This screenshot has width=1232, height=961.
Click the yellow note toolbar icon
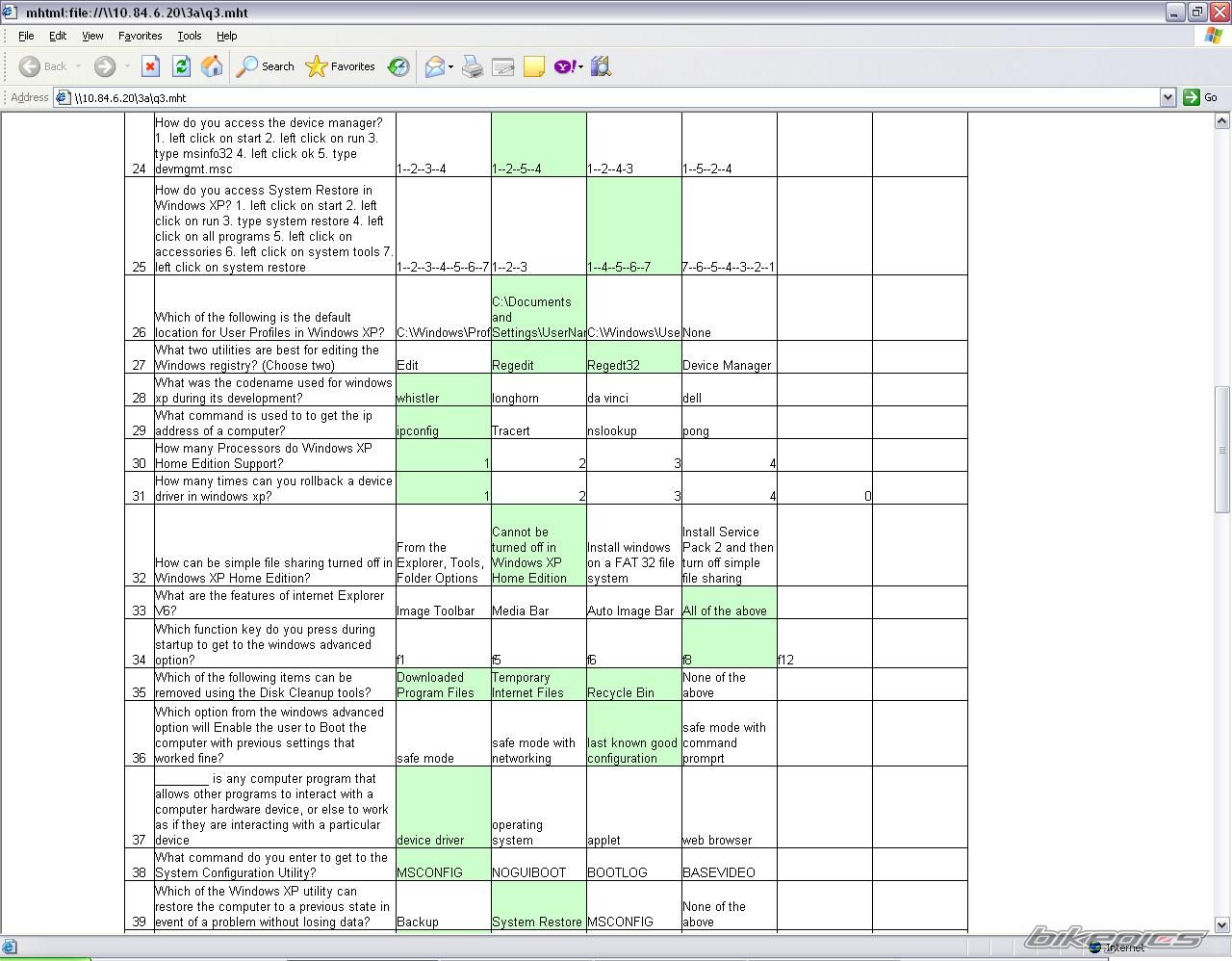(x=534, y=66)
